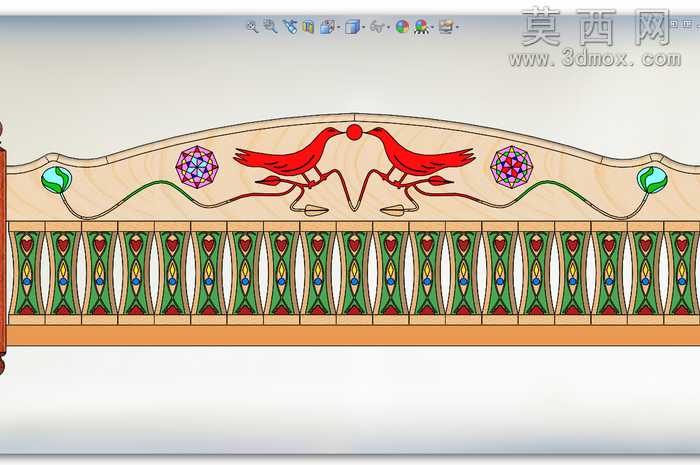Toggle the Section View tool
700x465 pixels.
(x=308, y=27)
